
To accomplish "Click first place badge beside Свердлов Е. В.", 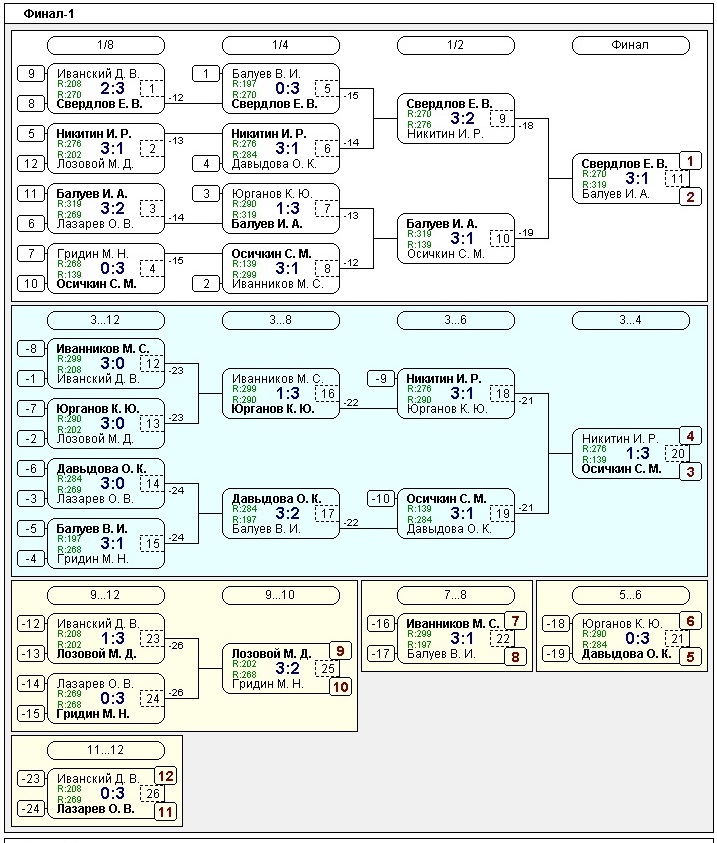I will tap(689, 160).
